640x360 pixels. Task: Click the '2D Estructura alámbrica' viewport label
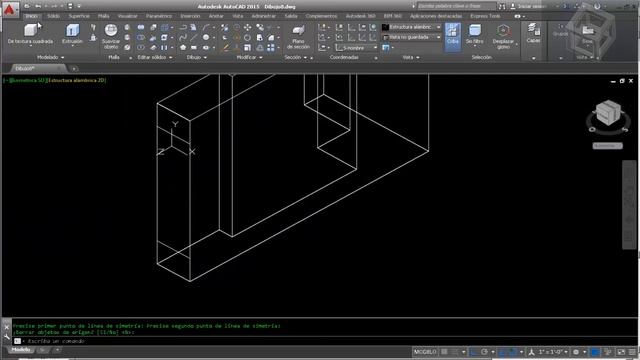tap(77, 80)
